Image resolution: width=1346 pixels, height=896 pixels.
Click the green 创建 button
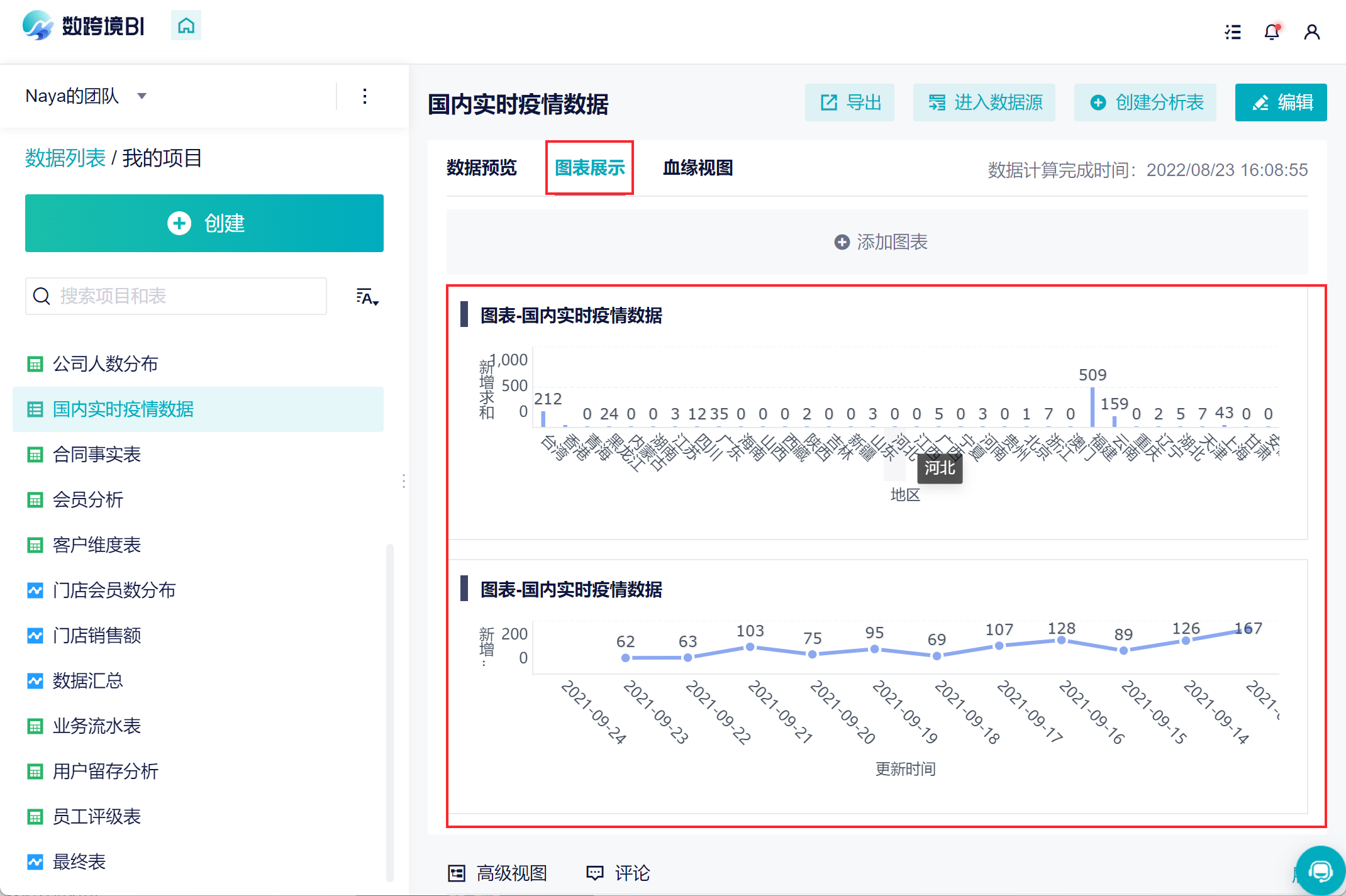click(204, 223)
